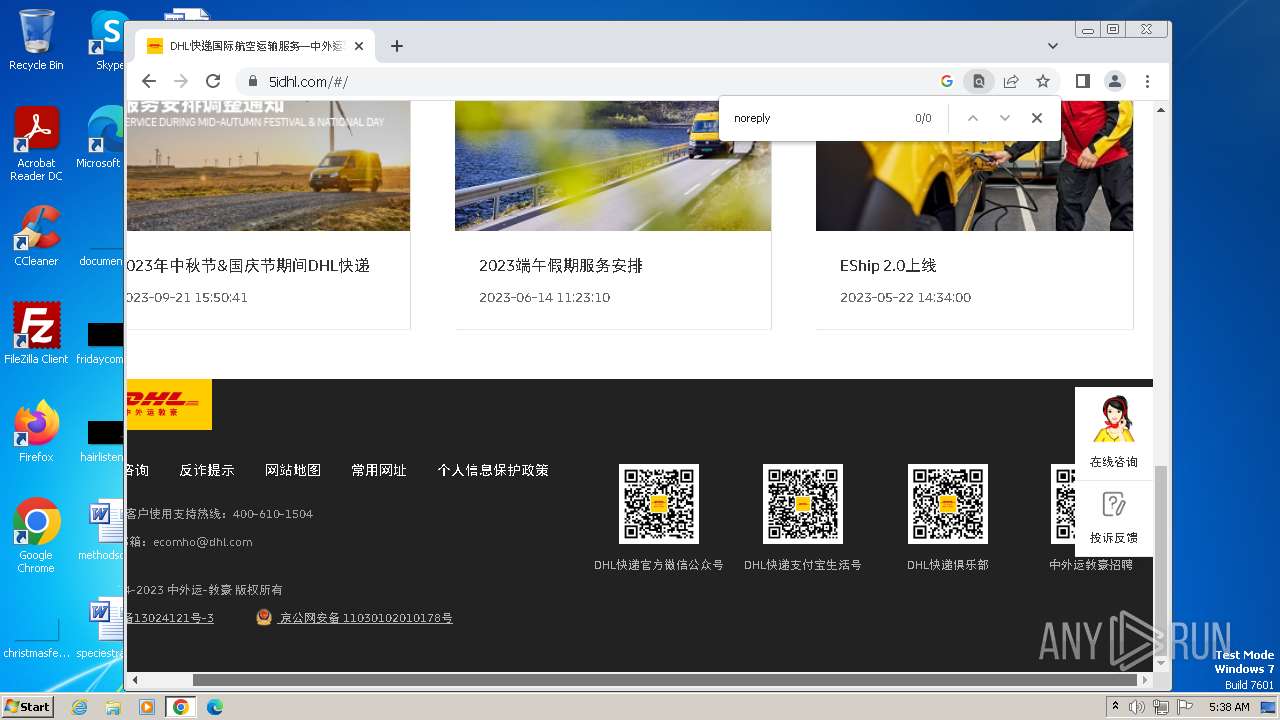Screen dimensions: 1280x720
Task: Go to next find result
Action: pyautogui.click(x=1005, y=118)
